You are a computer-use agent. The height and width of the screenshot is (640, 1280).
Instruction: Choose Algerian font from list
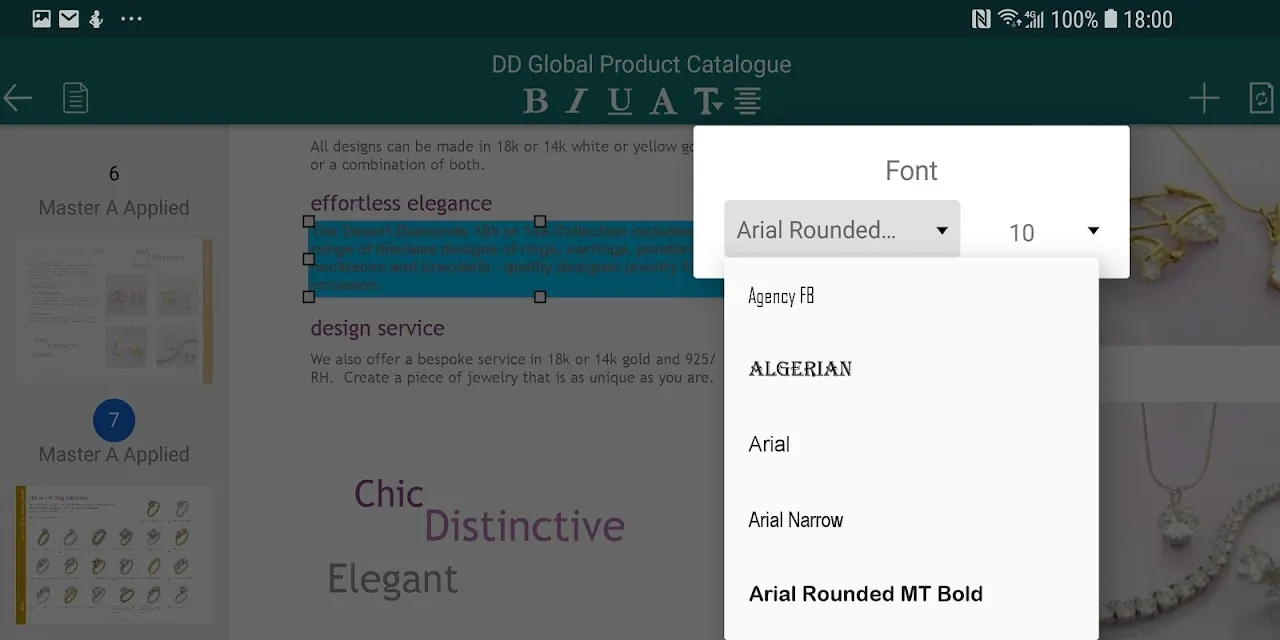[800, 369]
